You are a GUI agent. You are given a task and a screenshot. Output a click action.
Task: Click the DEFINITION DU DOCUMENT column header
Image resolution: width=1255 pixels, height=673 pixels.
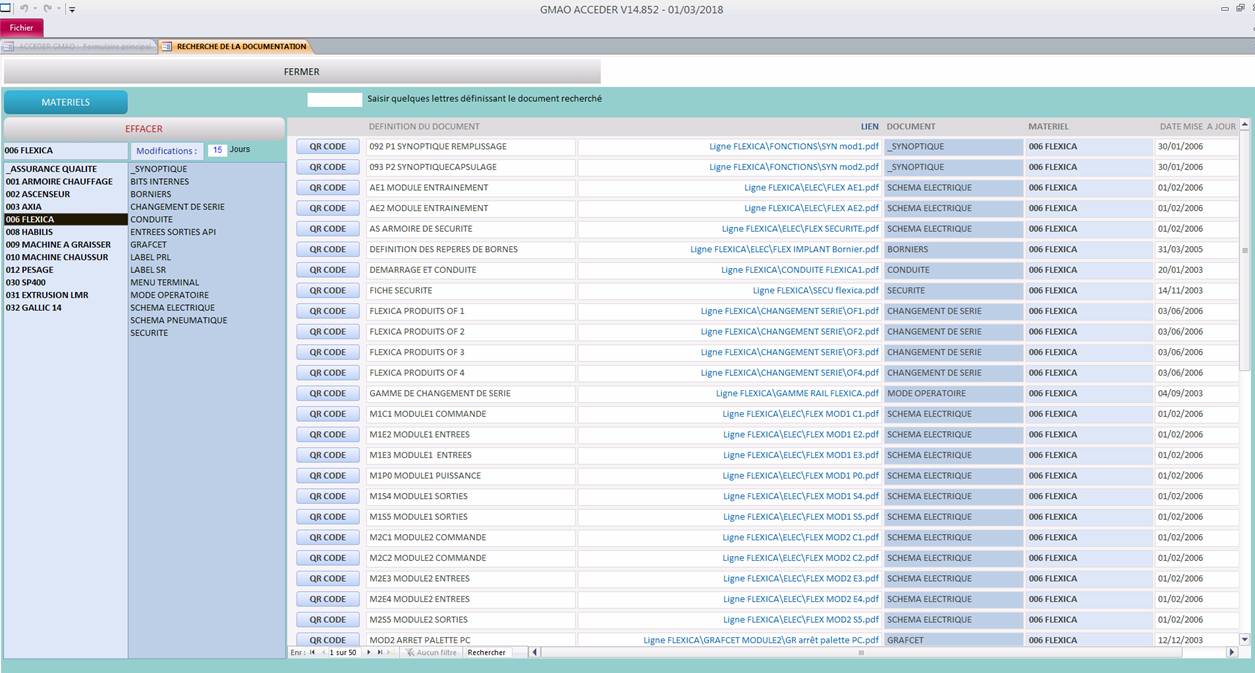tap(424, 127)
